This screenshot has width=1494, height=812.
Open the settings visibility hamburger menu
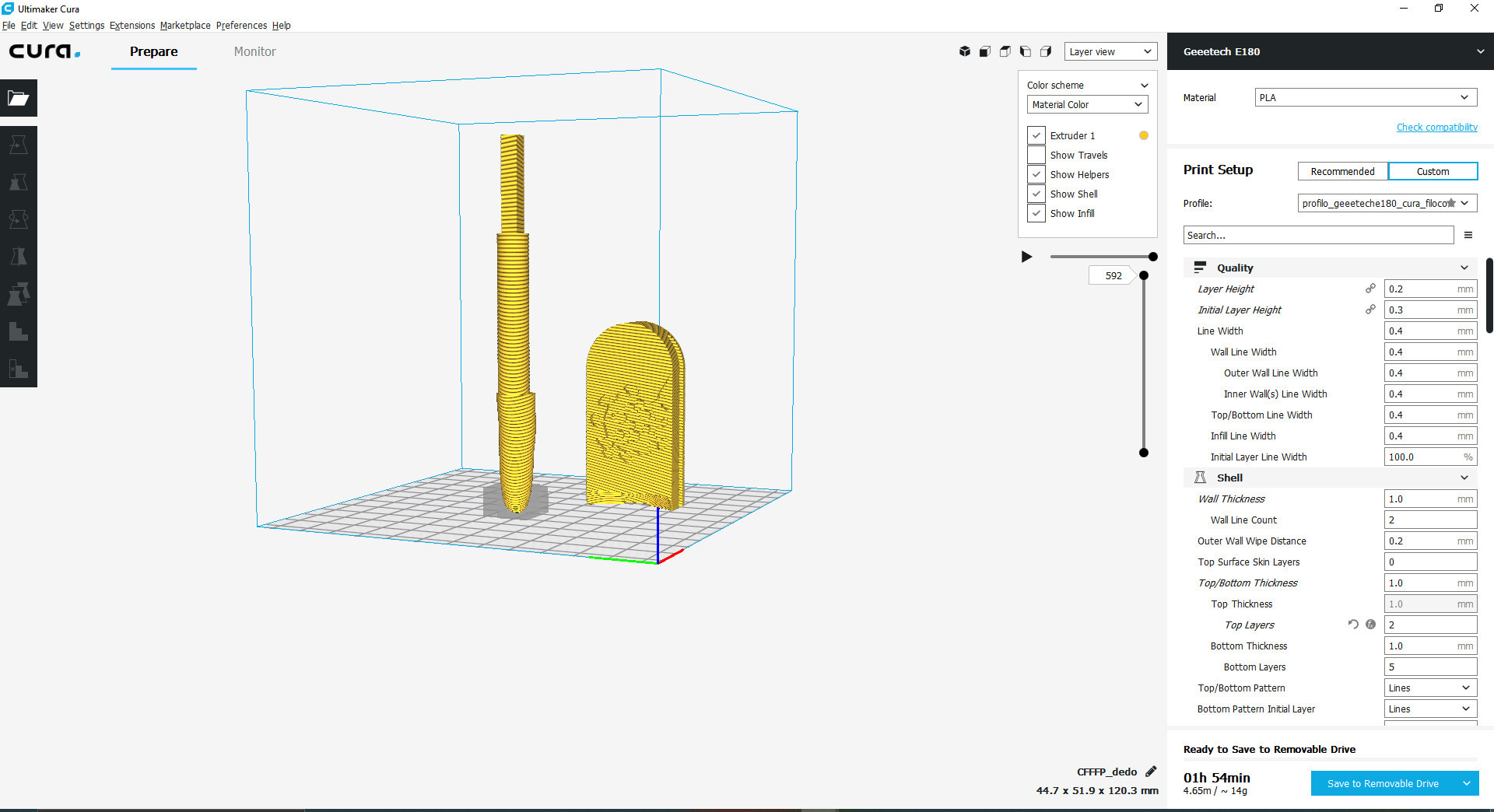(x=1468, y=235)
